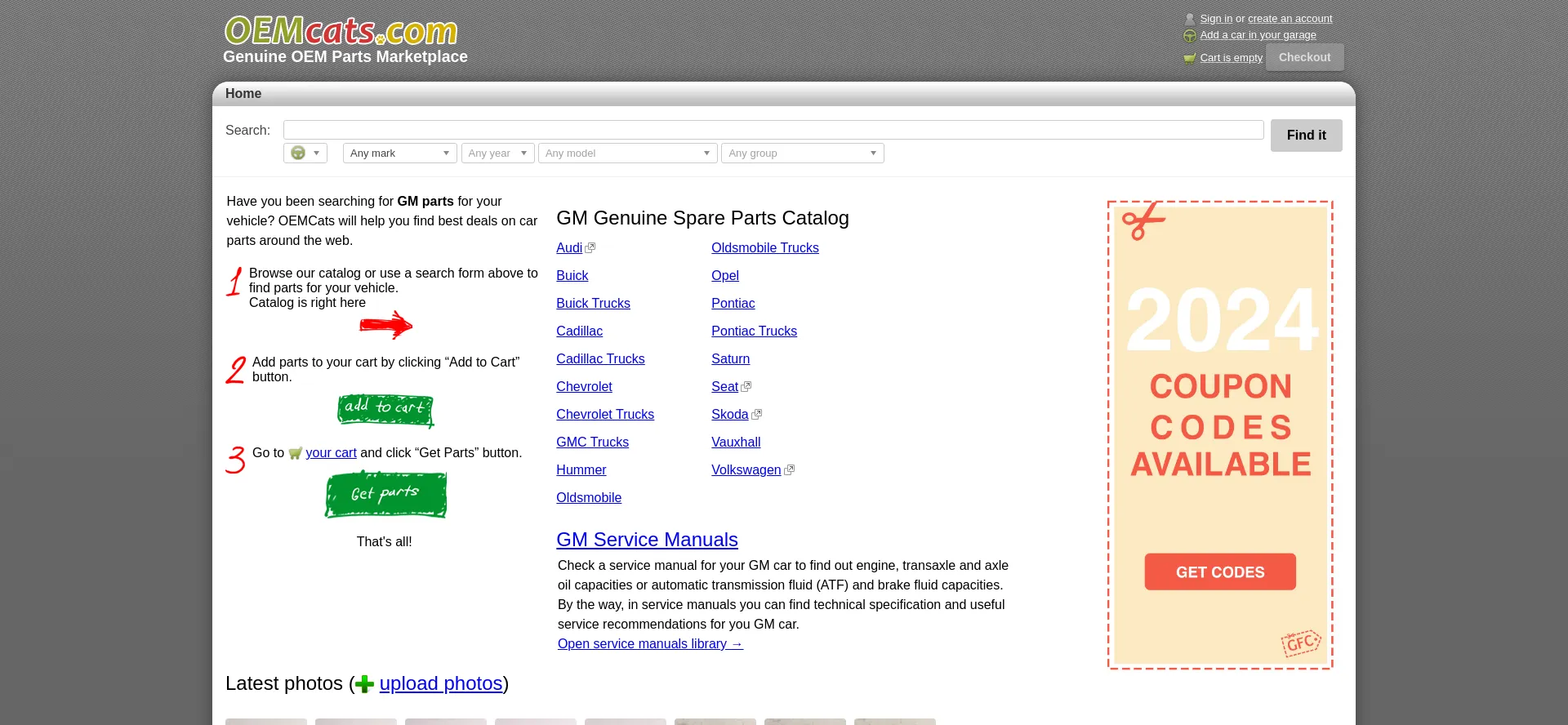This screenshot has width=1568, height=725.
Task: Click the external link icon next to Audi
Action: coord(590,247)
